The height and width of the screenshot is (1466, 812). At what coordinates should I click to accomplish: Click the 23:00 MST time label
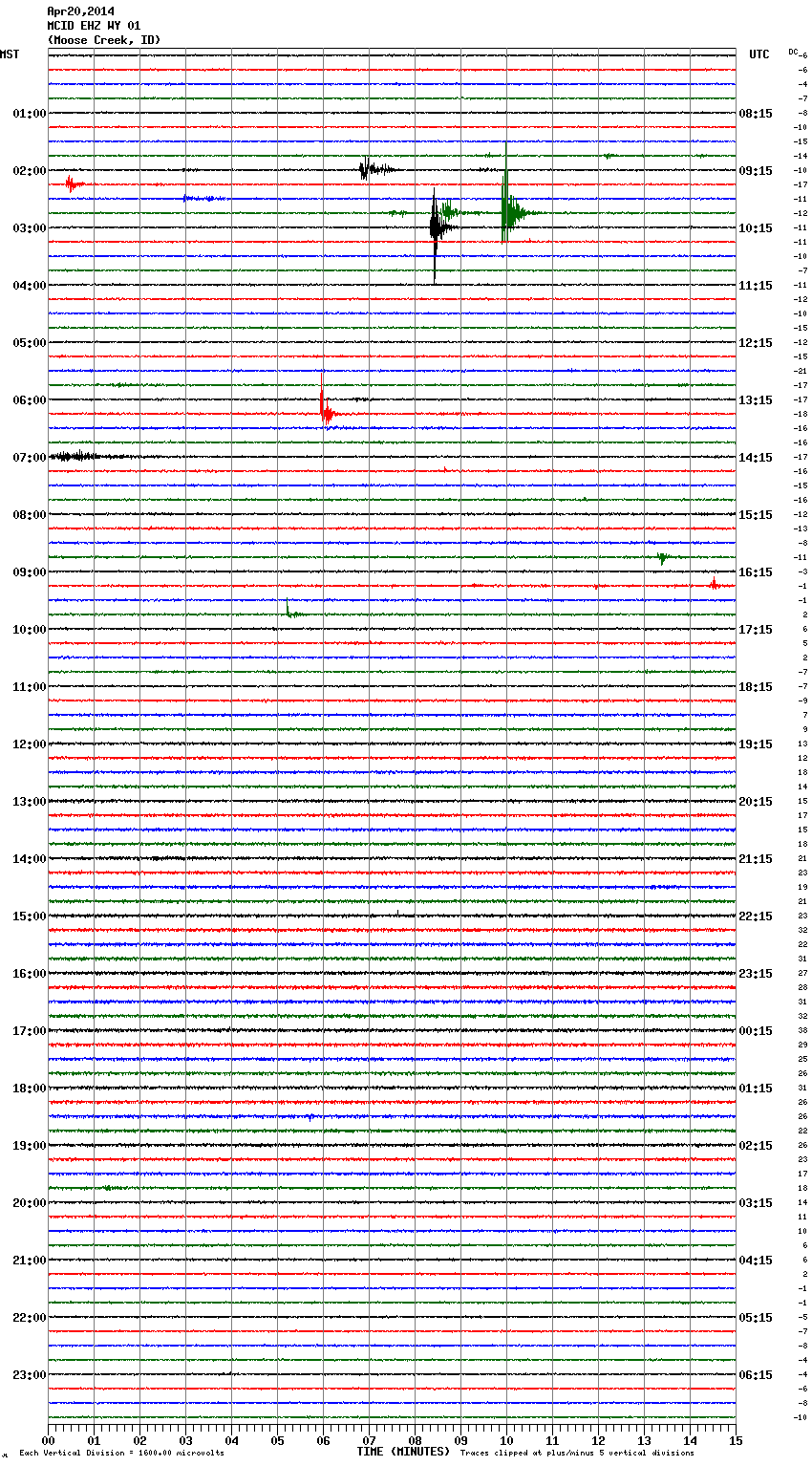tap(29, 1375)
